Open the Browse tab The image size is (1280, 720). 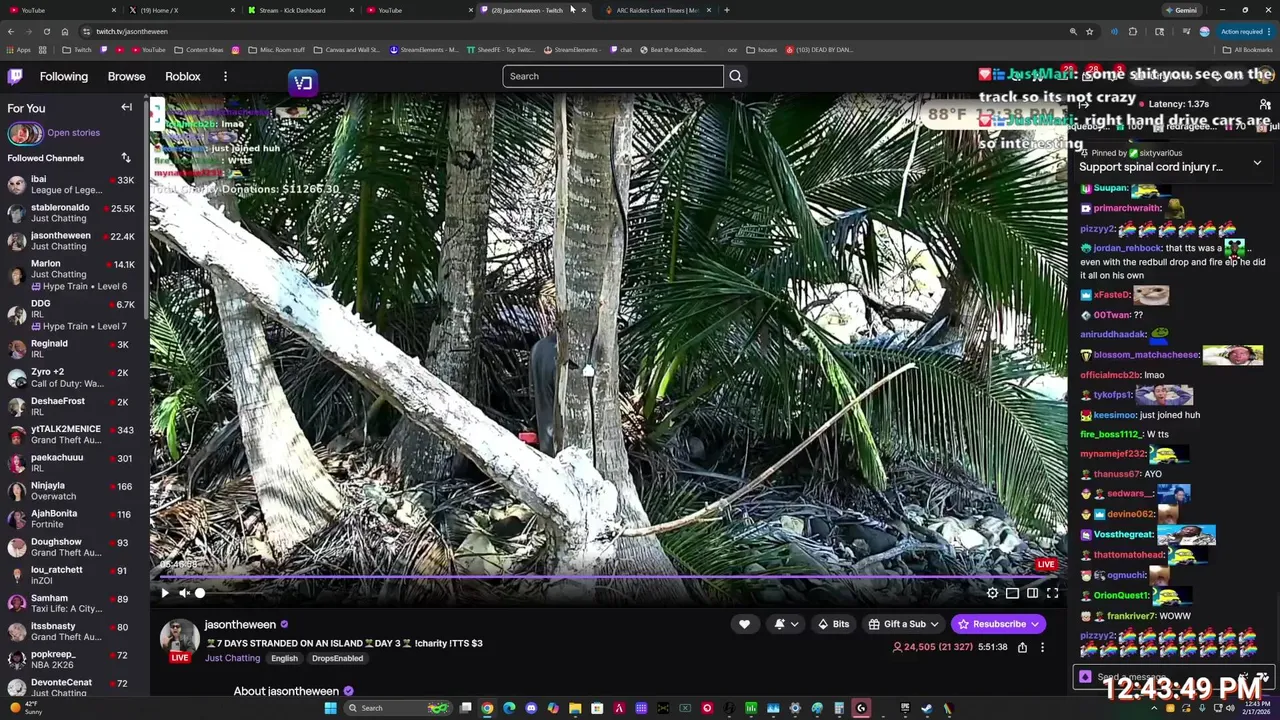(126, 76)
